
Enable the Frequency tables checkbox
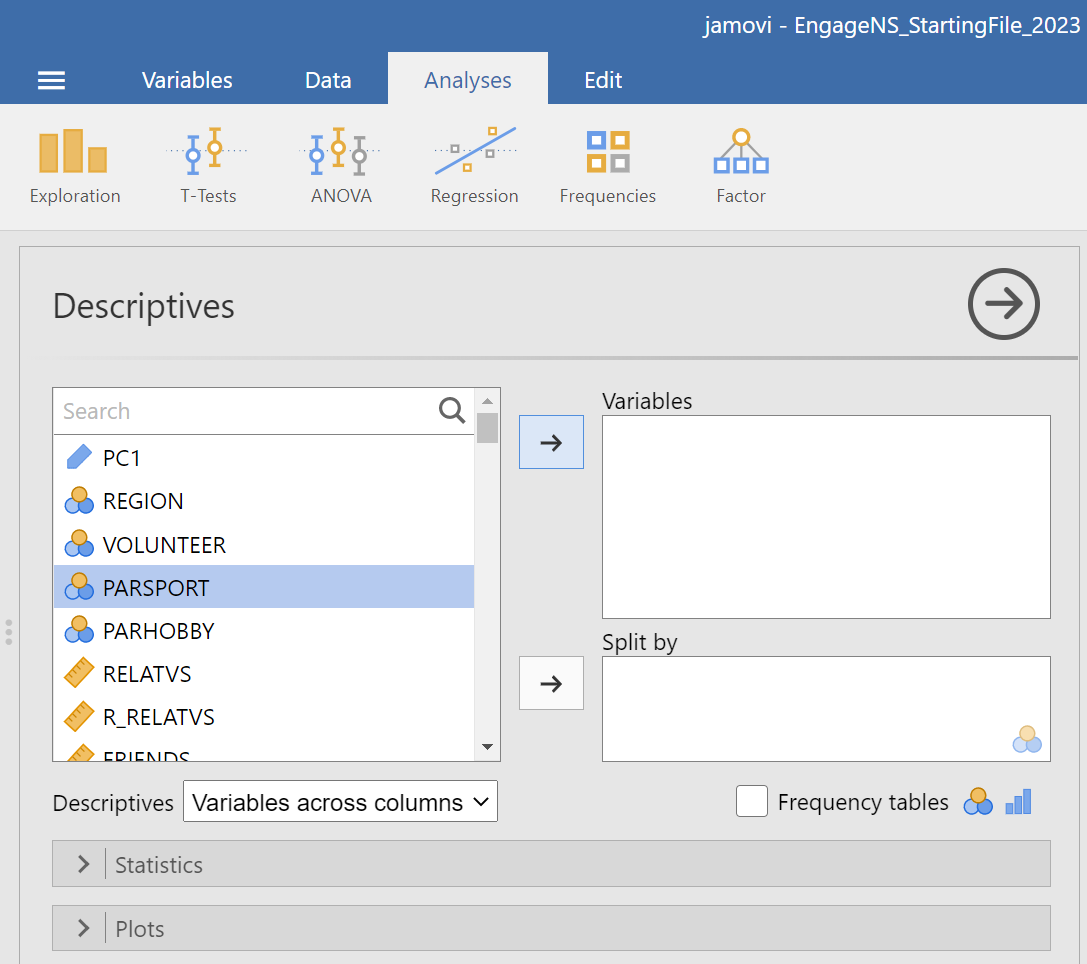tap(752, 802)
